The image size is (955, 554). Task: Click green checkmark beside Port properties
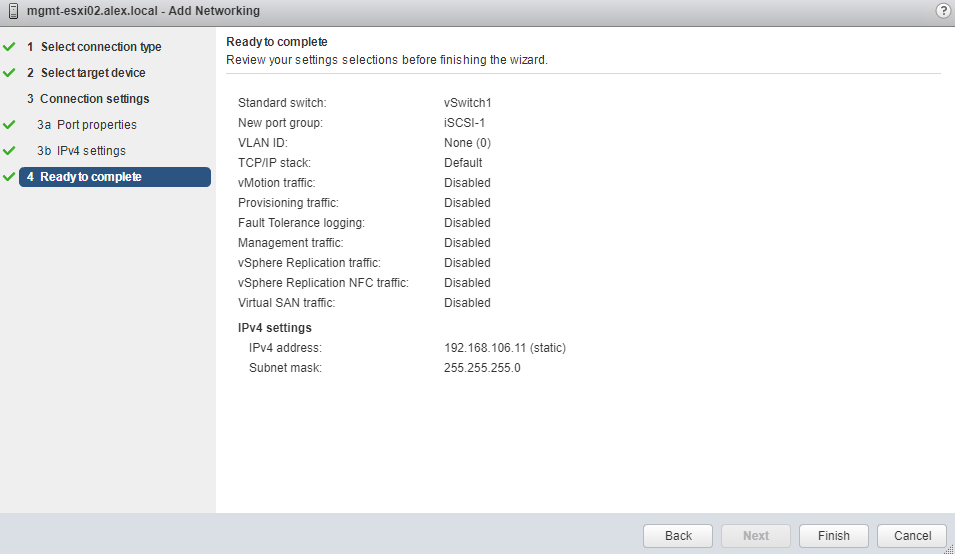coord(10,125)
